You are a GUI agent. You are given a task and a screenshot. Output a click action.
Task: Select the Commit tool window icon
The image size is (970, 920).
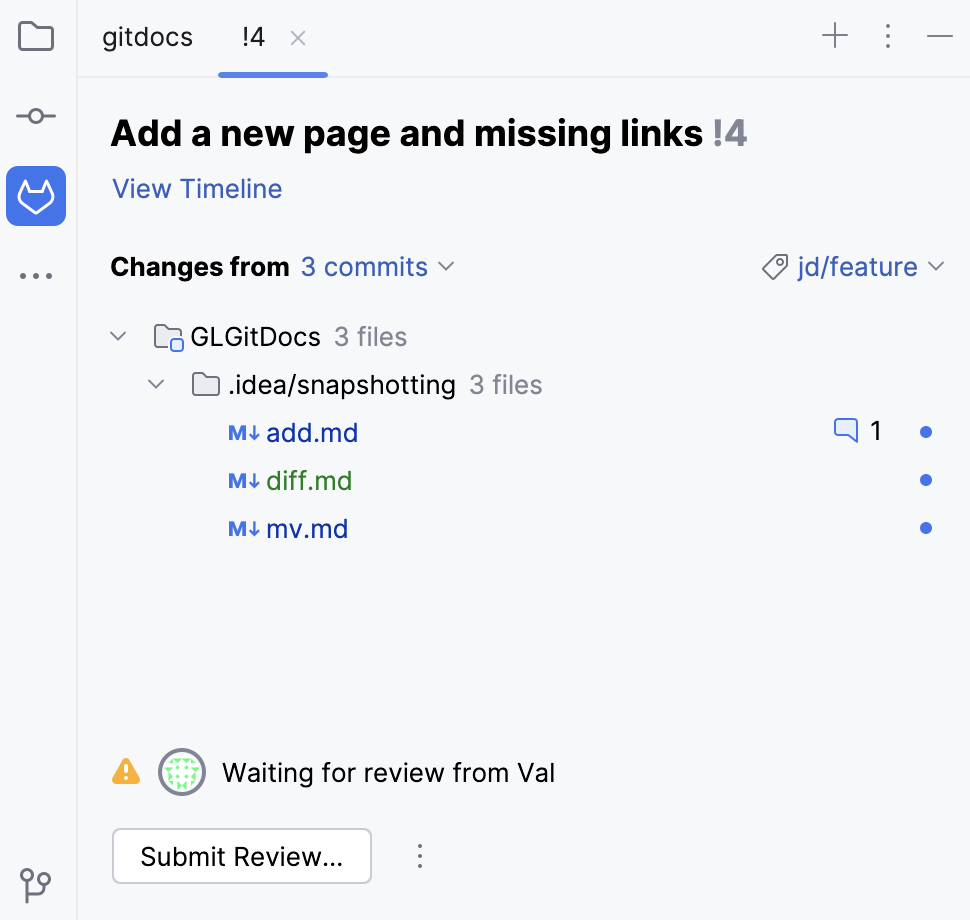tap(36, 116)
